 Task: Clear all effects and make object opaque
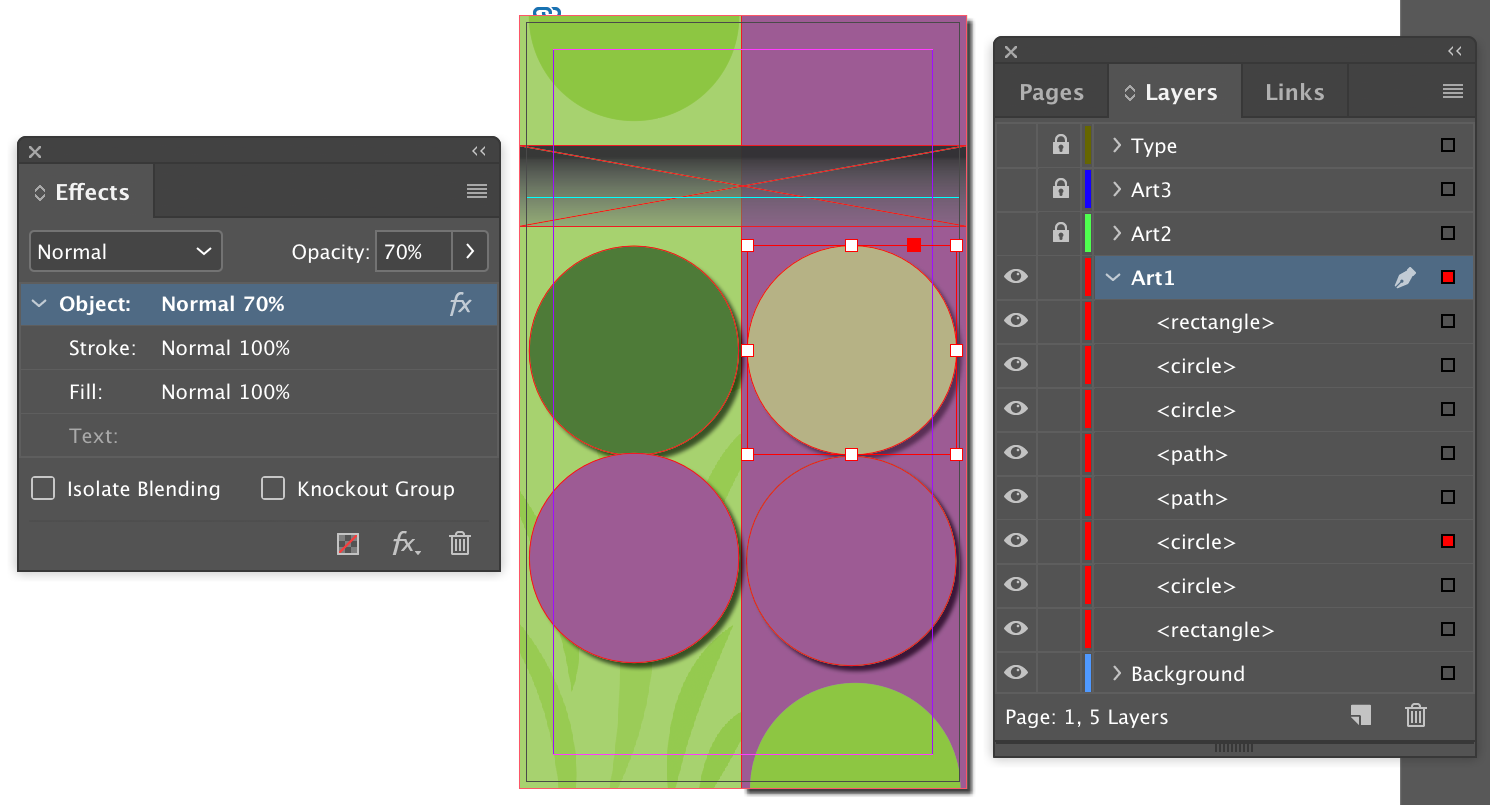(348, 544)
